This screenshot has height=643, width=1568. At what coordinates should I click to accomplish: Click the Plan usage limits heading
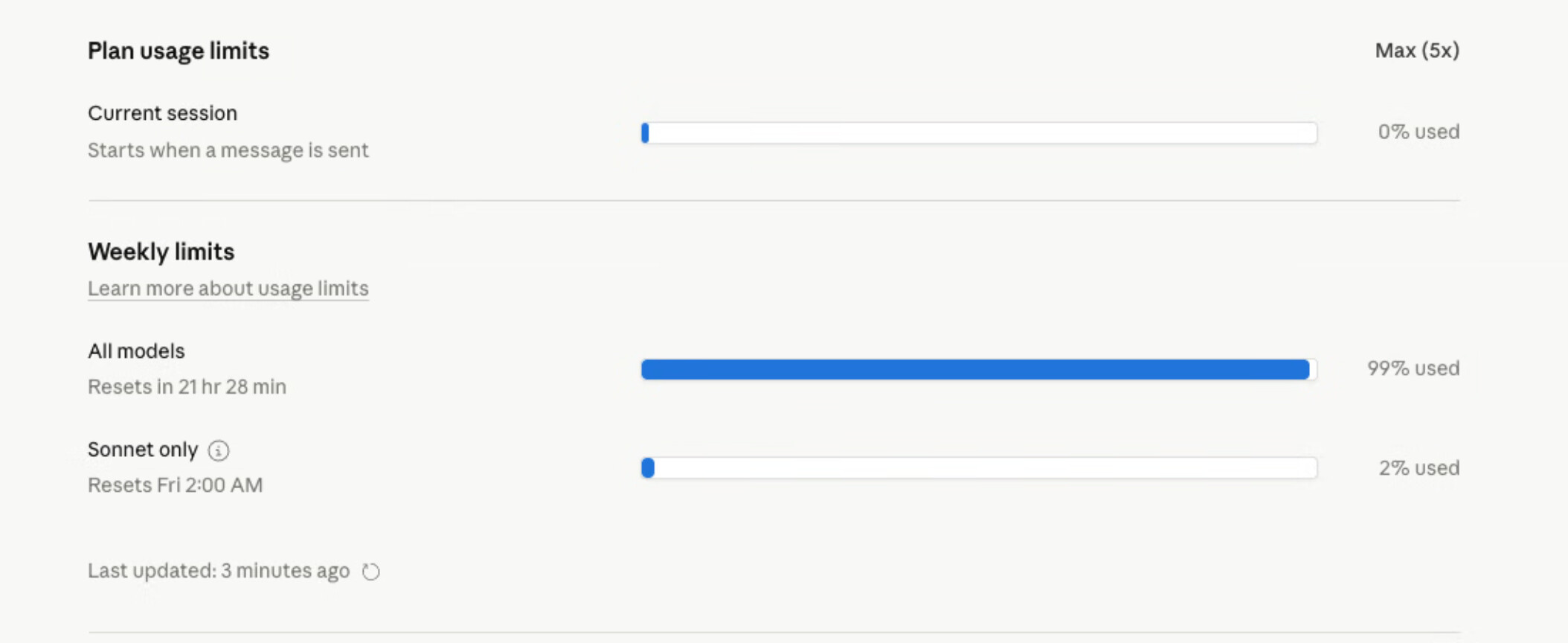(179, 51)
